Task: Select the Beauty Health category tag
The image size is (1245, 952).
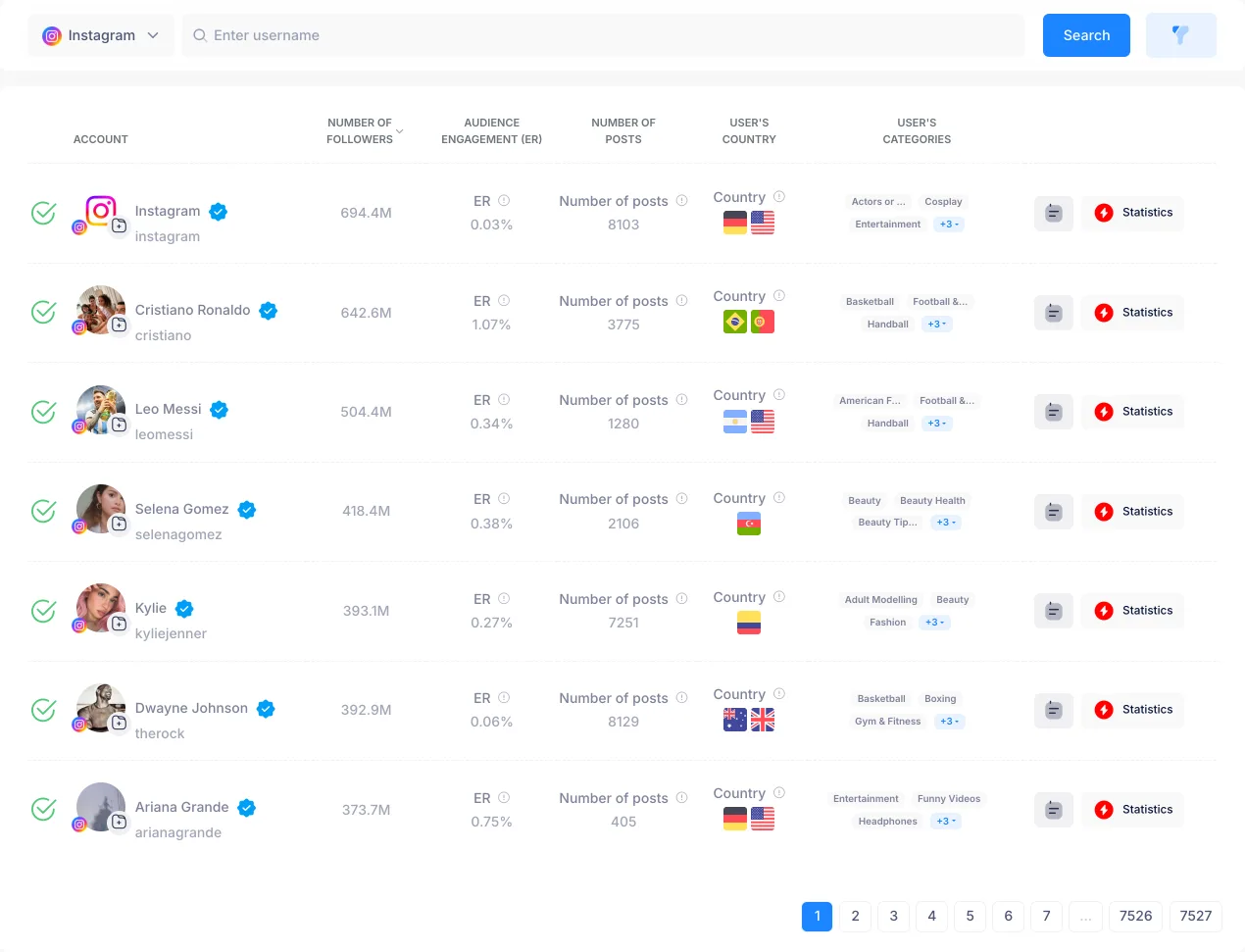Action: (x=932, y=501)
